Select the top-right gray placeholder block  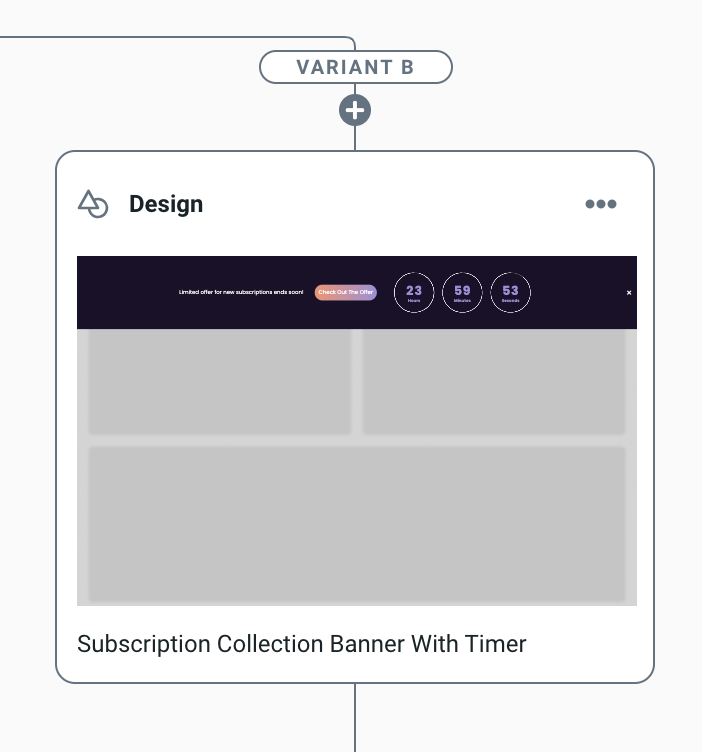point(494,382)
